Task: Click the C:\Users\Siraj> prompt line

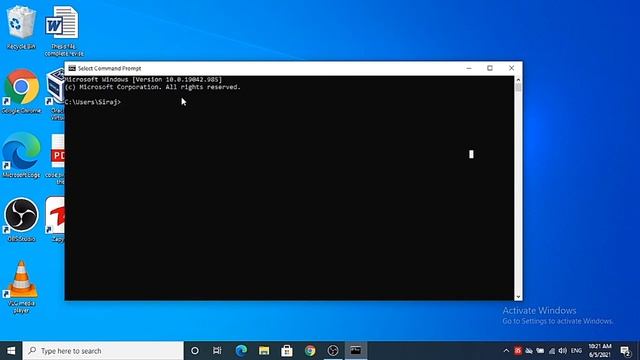Action: point(93,102)
